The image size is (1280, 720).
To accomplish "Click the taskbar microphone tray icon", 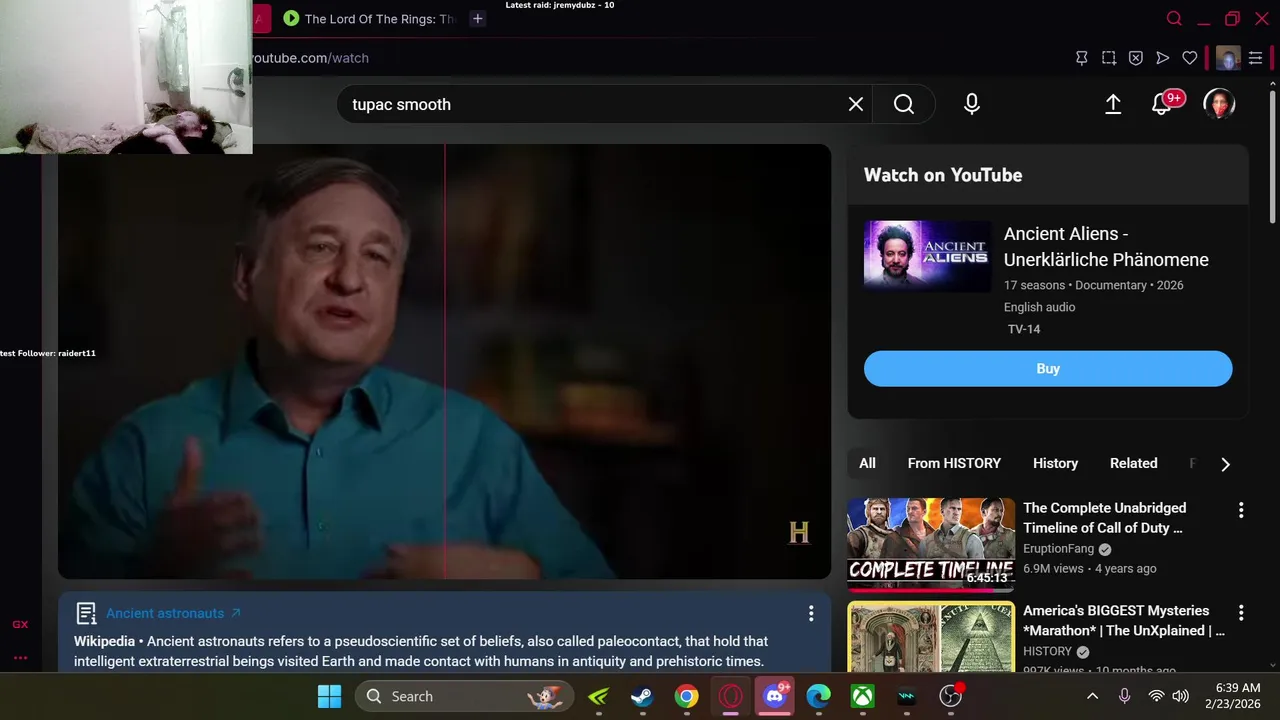I will click(x=1124, y=696).
